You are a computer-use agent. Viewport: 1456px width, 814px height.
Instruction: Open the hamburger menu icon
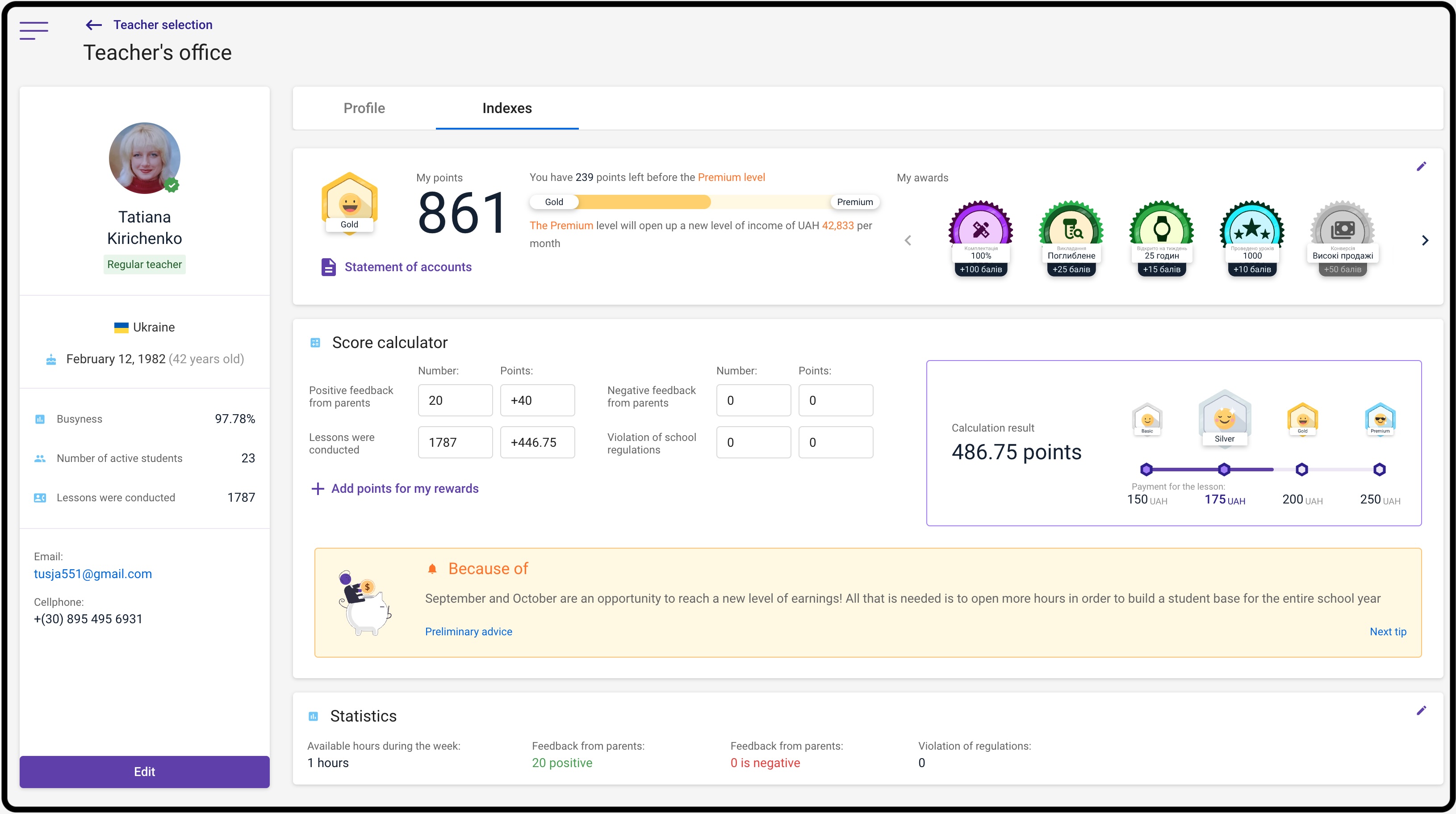34,30
